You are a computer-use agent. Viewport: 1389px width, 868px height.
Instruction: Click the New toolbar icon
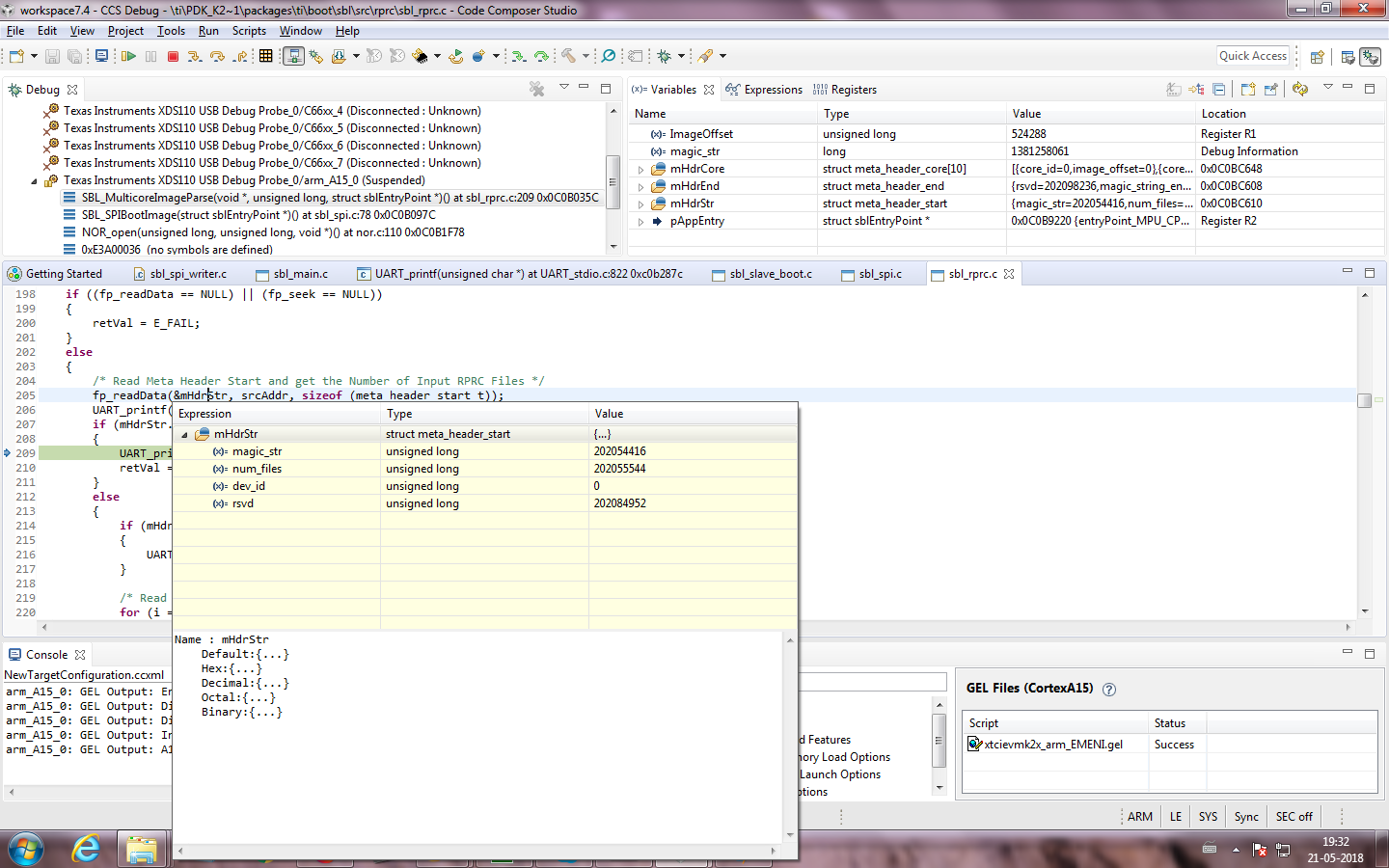pyautogui.click(x=16, y=56)
